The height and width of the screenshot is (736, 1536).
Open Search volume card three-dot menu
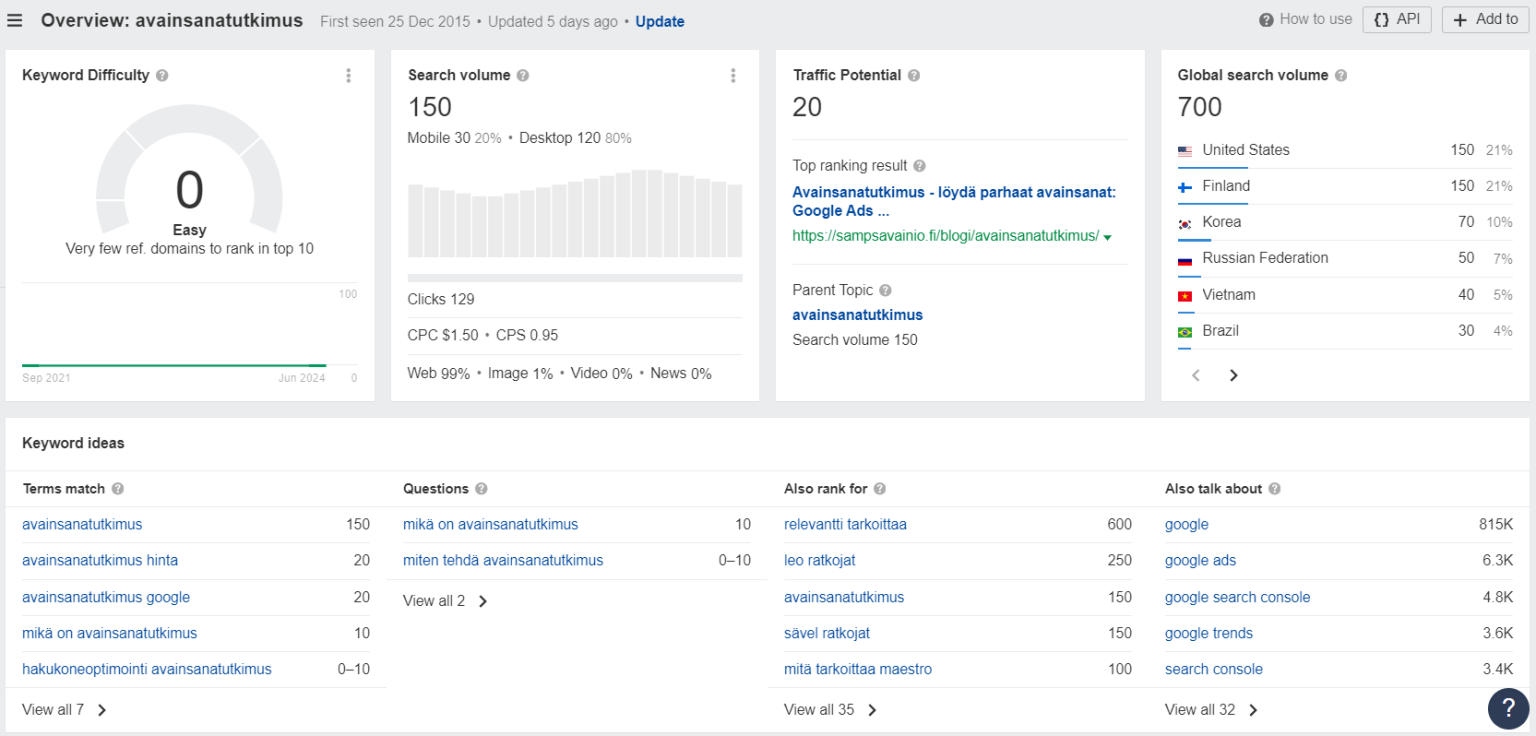pos(733,75)
